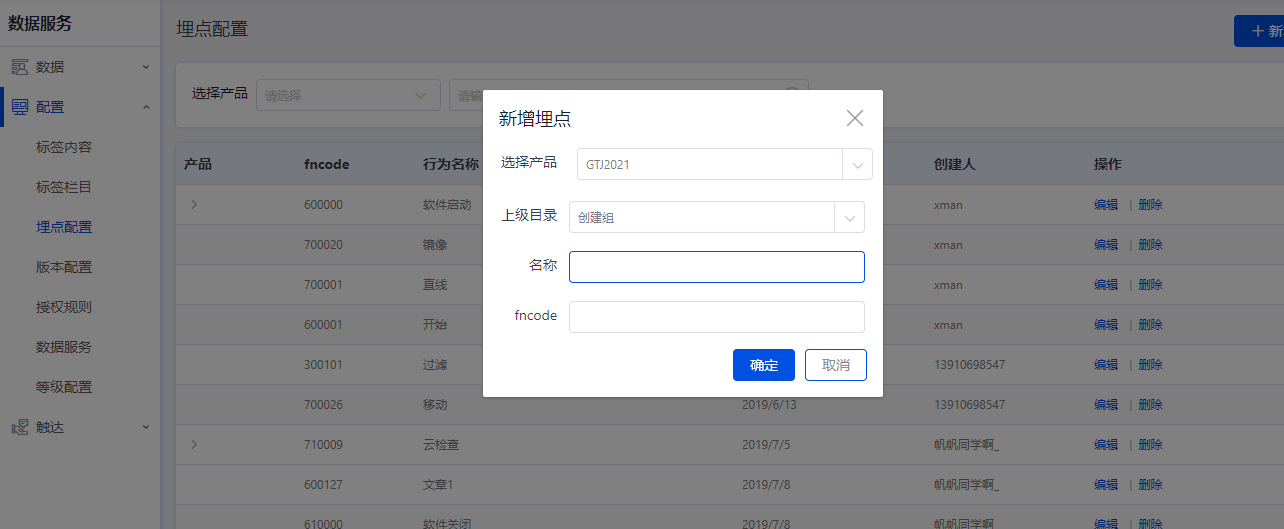Click 删除 link for the 过滤 row
The image size is (1284, 529).
pyautogui.click(x=1150, y=365)
